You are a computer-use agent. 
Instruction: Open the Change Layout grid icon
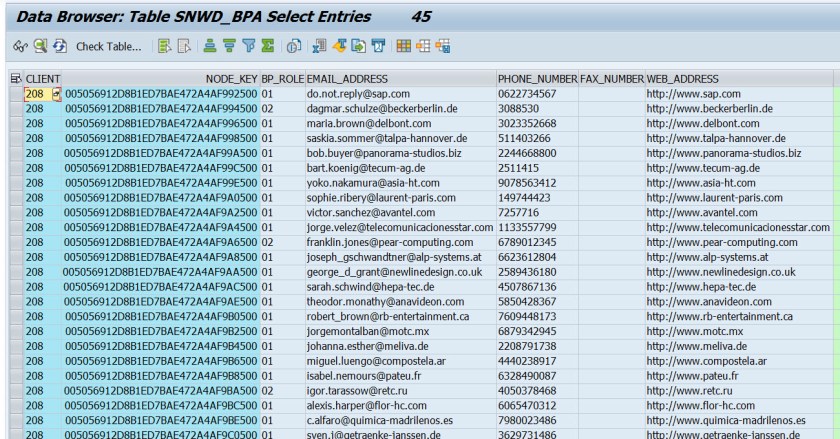click(404, 46)
